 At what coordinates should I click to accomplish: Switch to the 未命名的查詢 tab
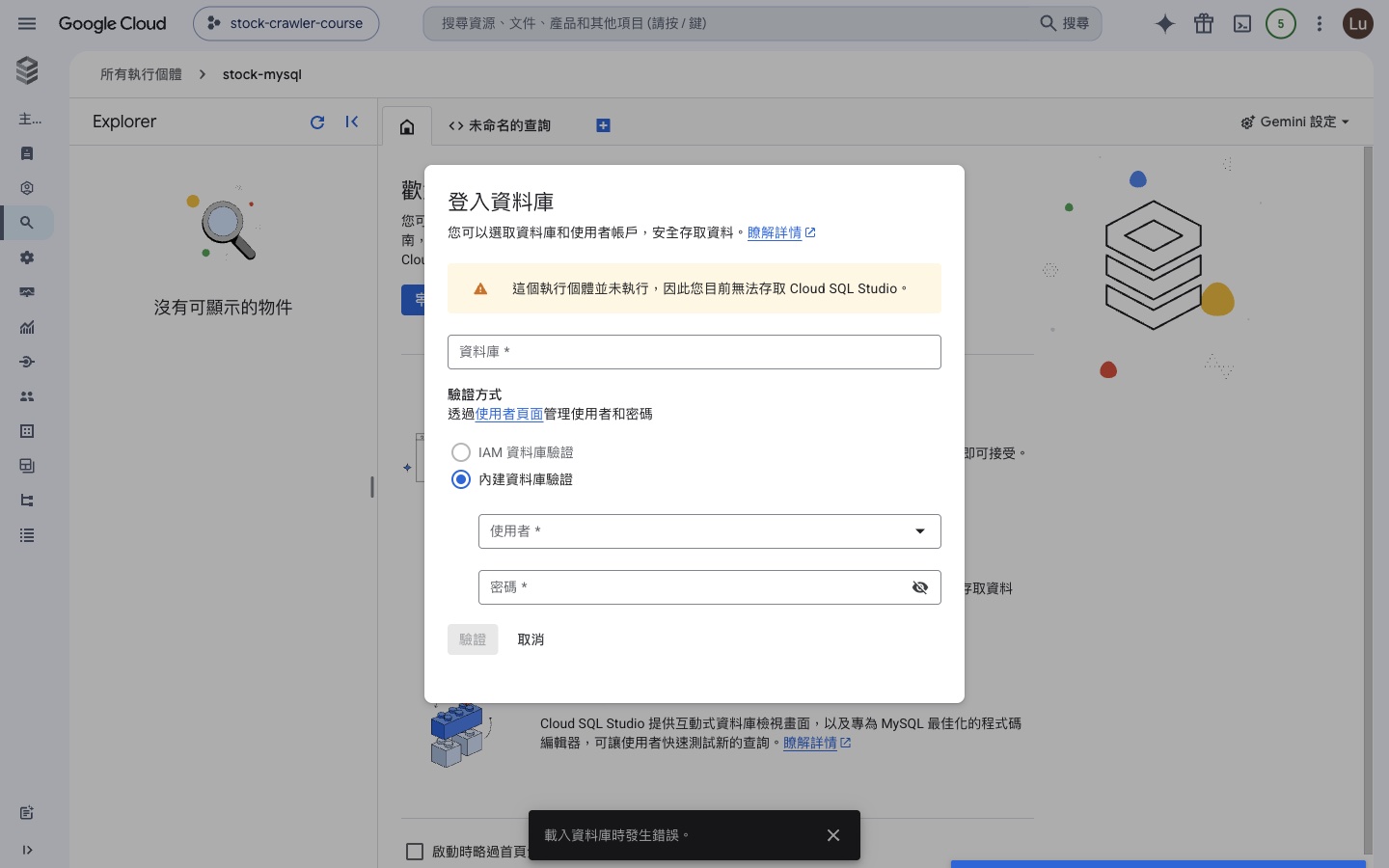tap(500, 125)
